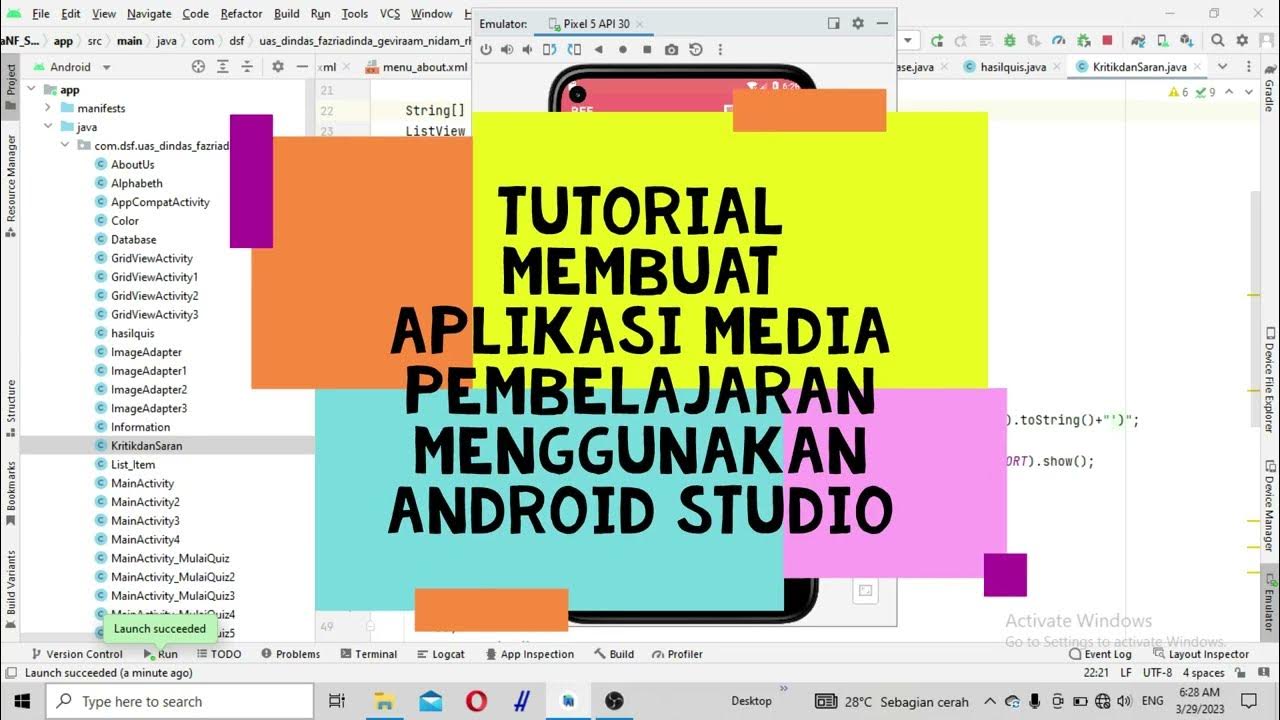Open 4 spaces indent selector
Image resolution: width=1280 pixels, height=720 pixels.
coord(1202,673)
